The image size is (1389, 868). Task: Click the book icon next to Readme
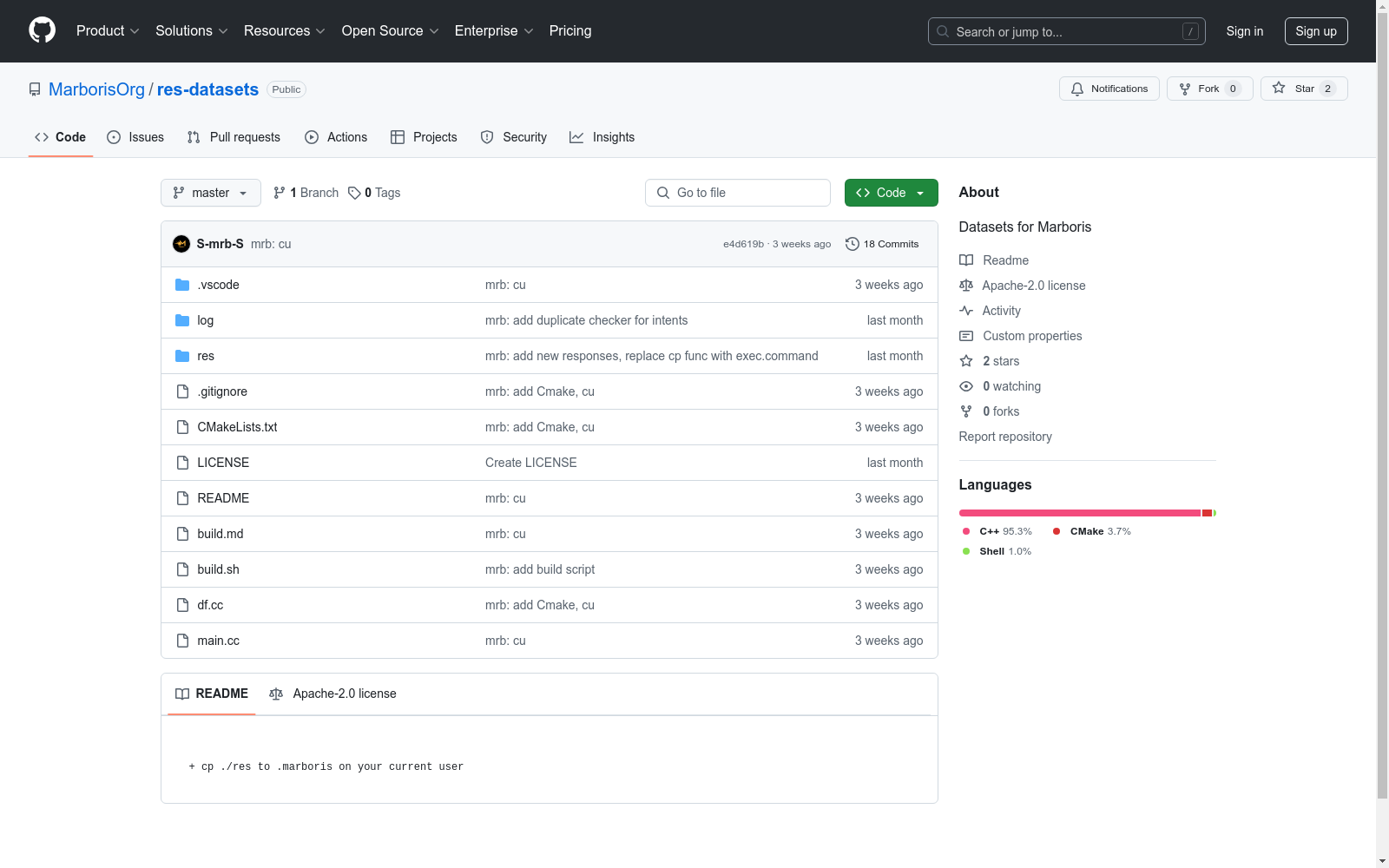click(966, 260)
